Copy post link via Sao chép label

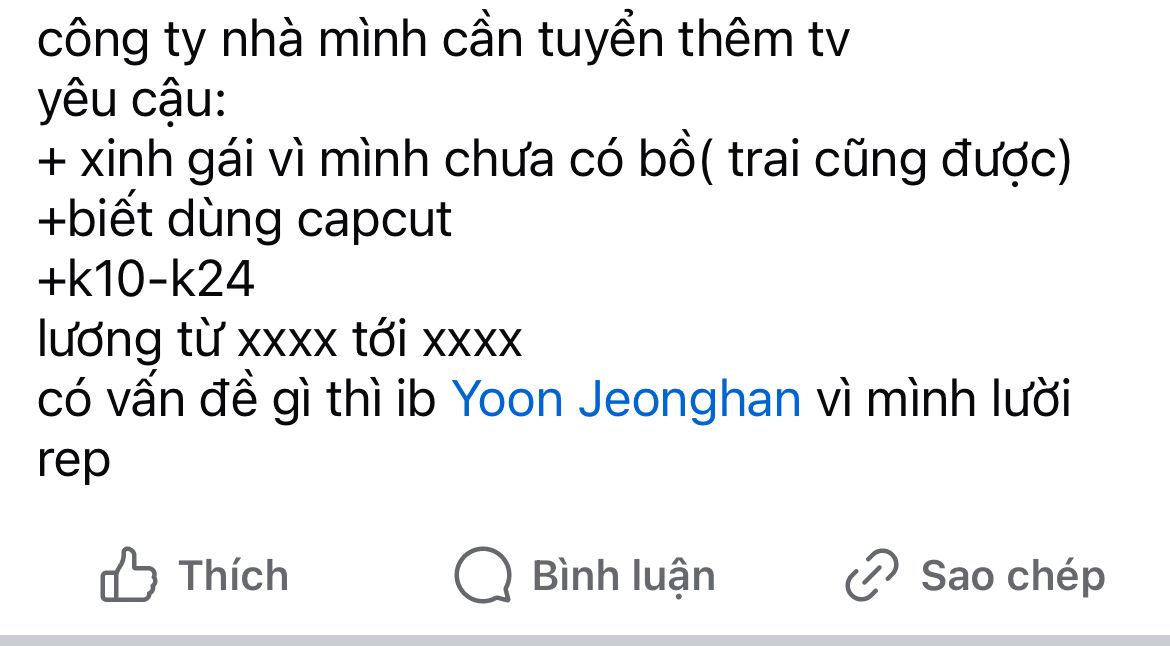pyautogui.click(x=1013, y=577)
